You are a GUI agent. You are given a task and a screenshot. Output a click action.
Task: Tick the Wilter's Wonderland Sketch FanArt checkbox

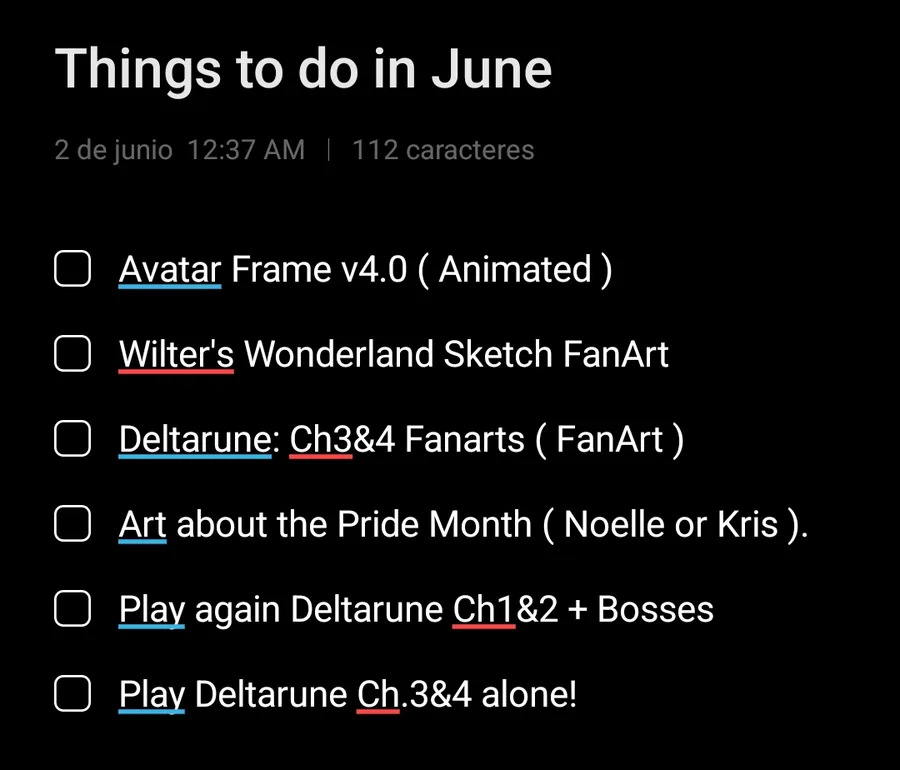(x=72, y=353)
